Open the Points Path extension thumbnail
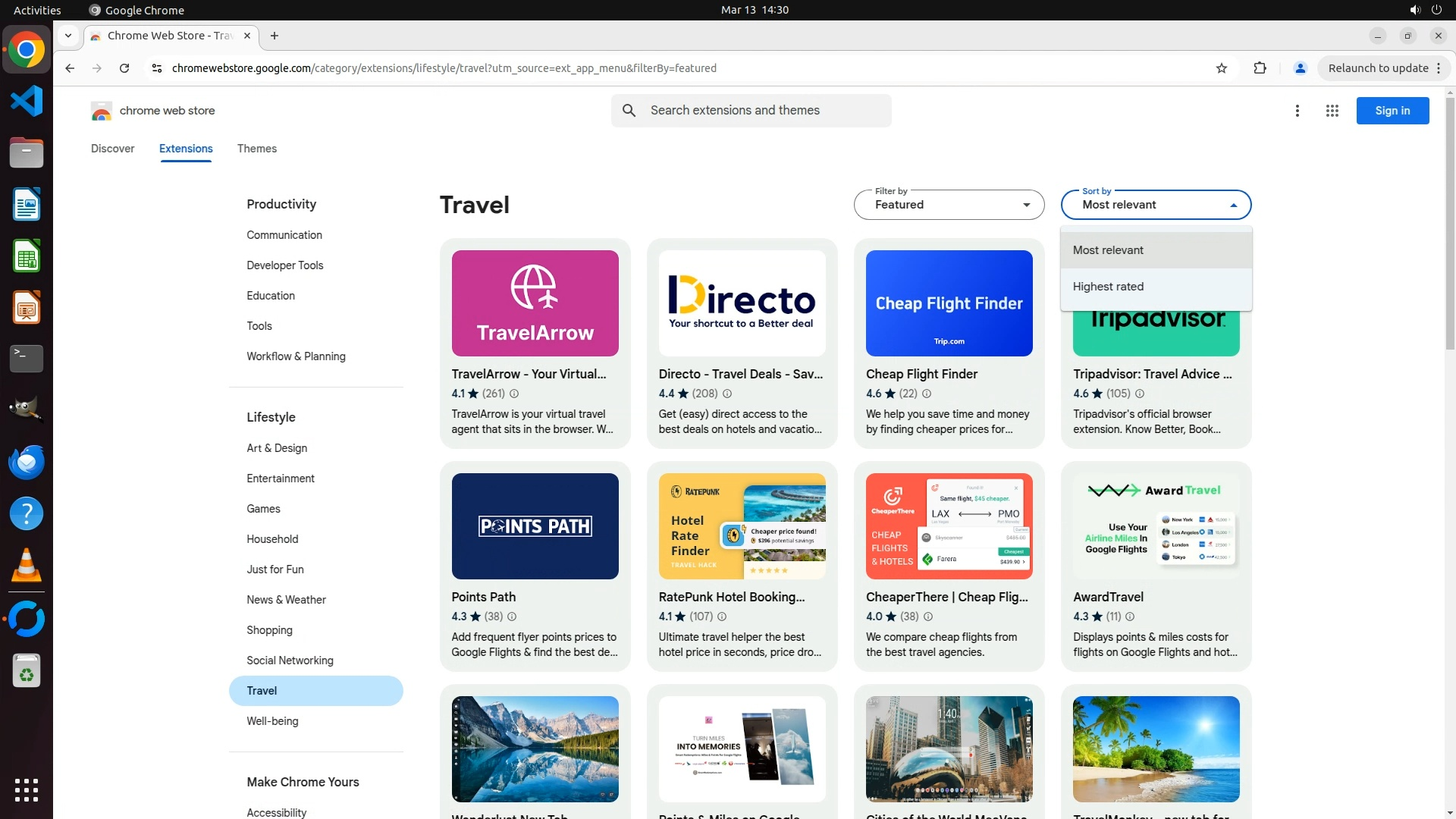The width and height of the screenshot is (1456, 819). pos(535,526)
